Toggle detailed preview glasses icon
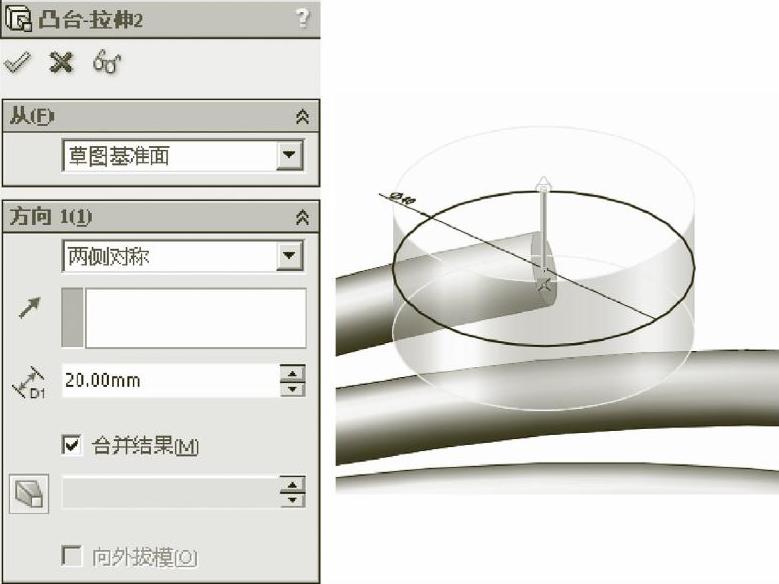The image size is (779, 584). coord(107,62)
